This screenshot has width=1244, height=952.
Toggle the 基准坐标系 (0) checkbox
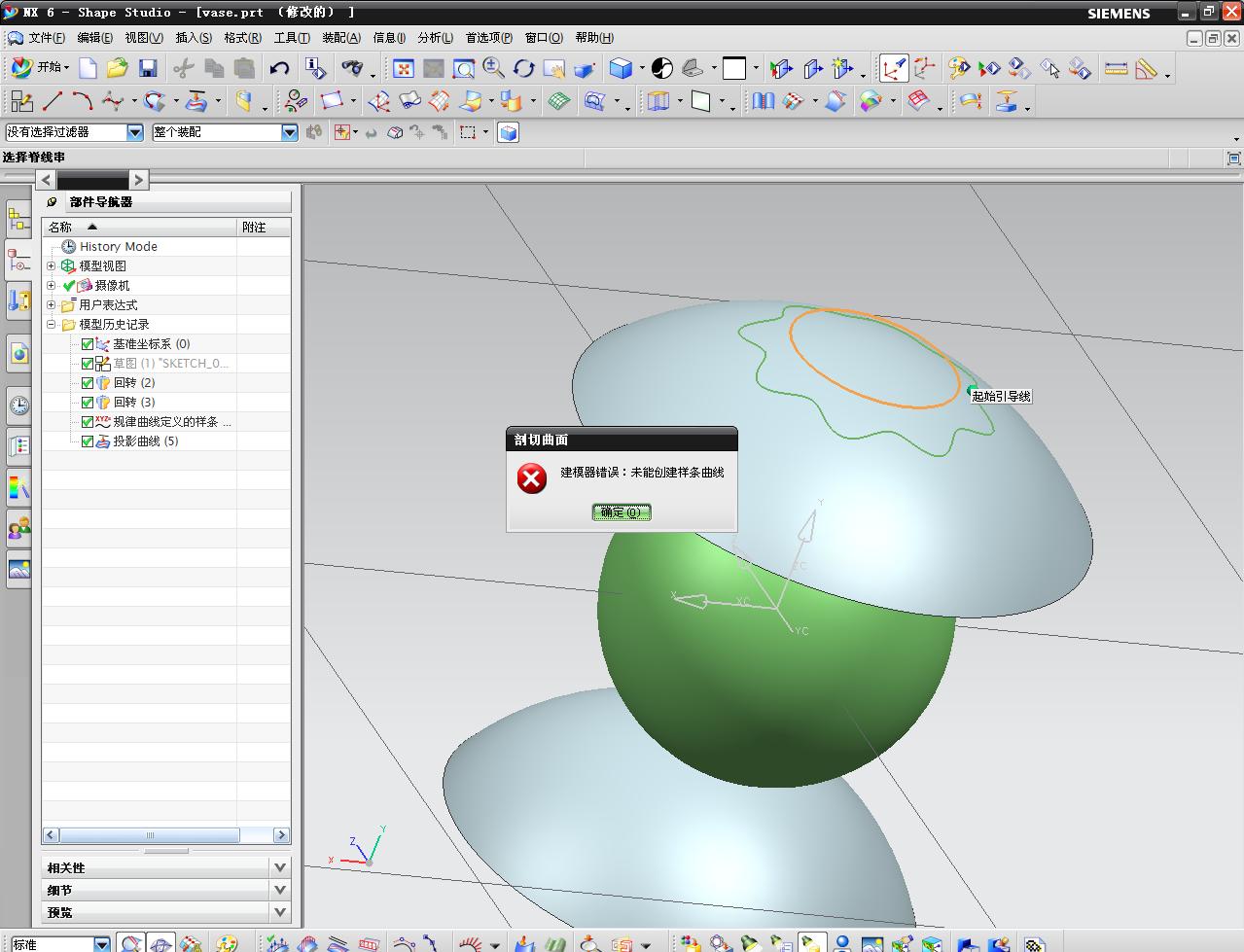88,344
